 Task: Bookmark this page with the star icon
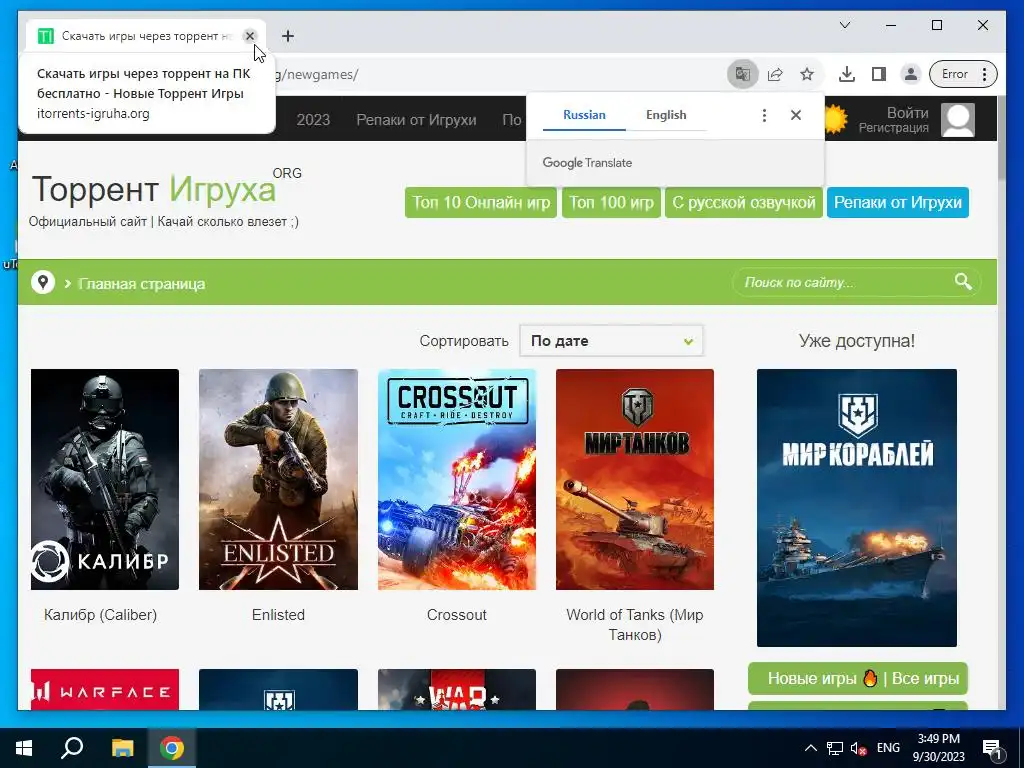[x=807, y=74]
